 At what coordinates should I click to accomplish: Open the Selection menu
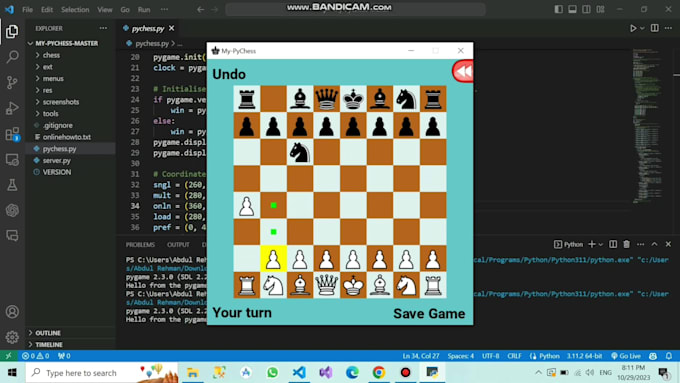tap(75, 10)
